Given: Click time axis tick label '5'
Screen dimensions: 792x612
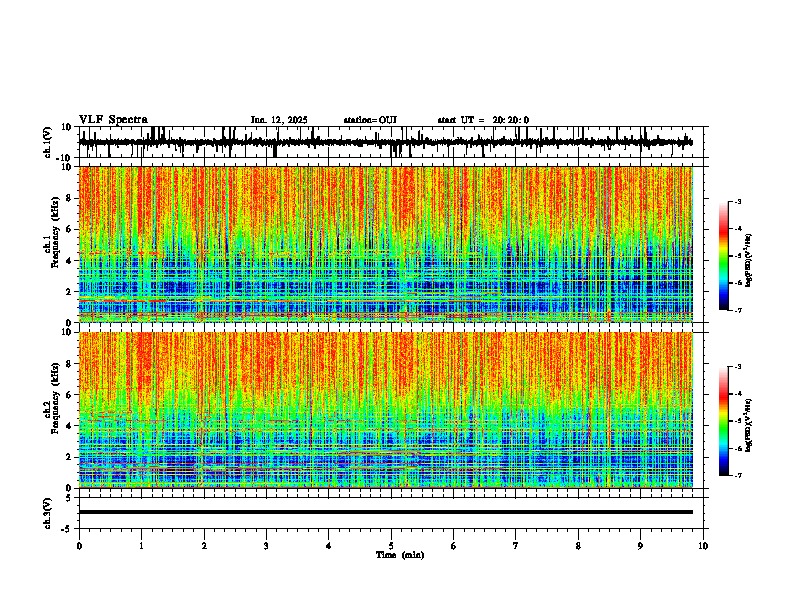Looking at the screenshot, I should click(391, 546).
